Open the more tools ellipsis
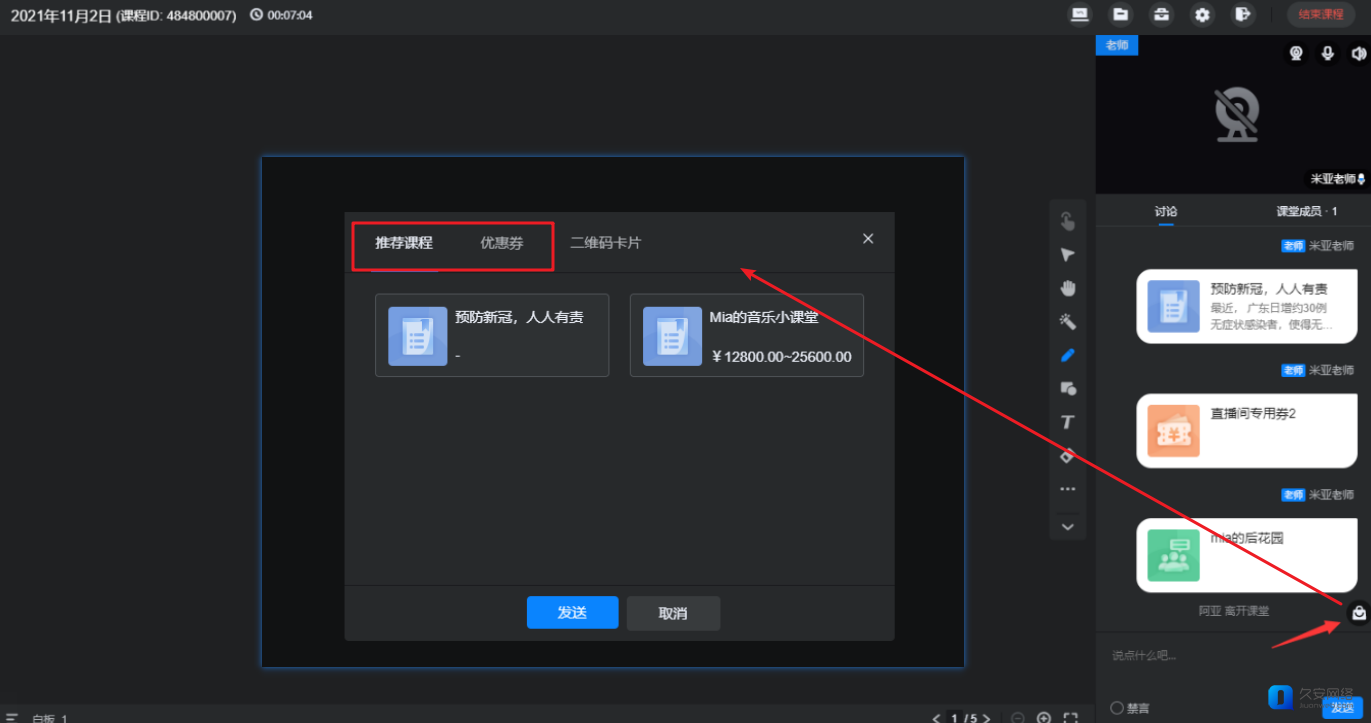This screenshot has height=723, width=1371. point(1067,490)
